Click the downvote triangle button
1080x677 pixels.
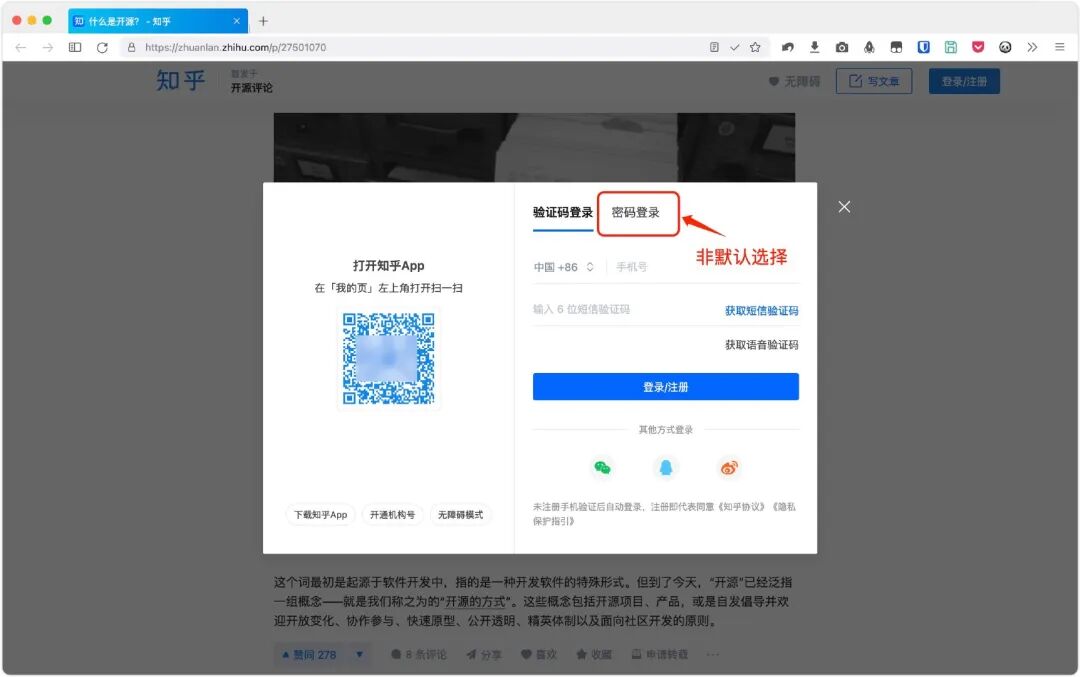point(360,655)
